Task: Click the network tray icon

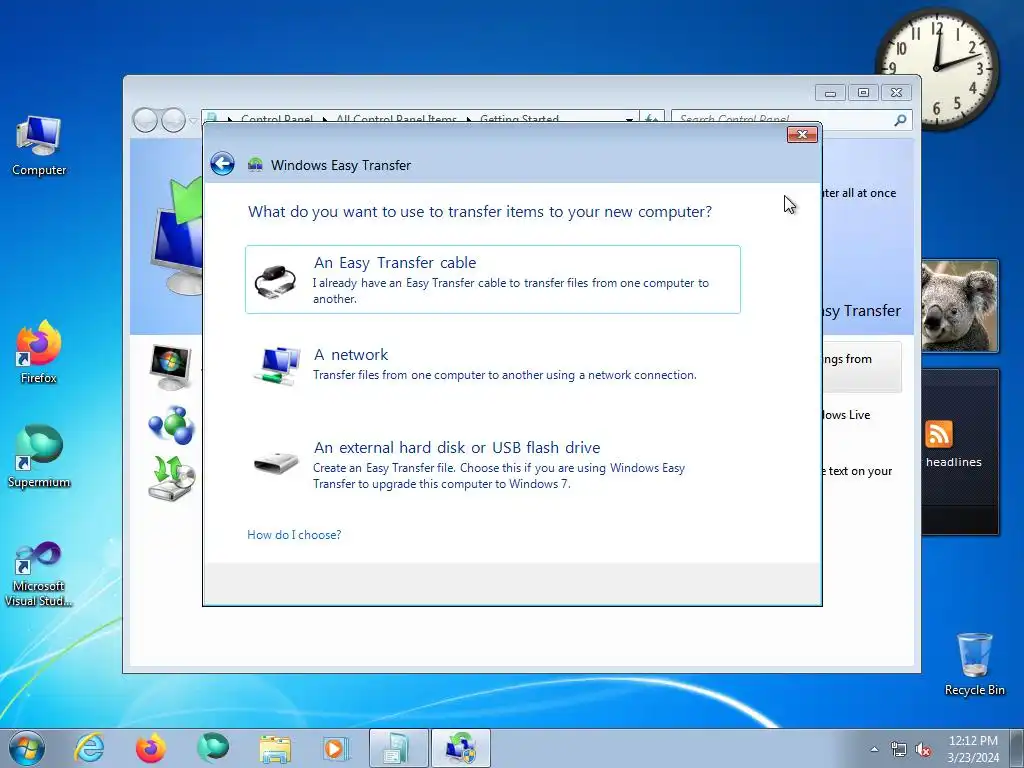Action: pyautogui.click(x=899, y=750)
